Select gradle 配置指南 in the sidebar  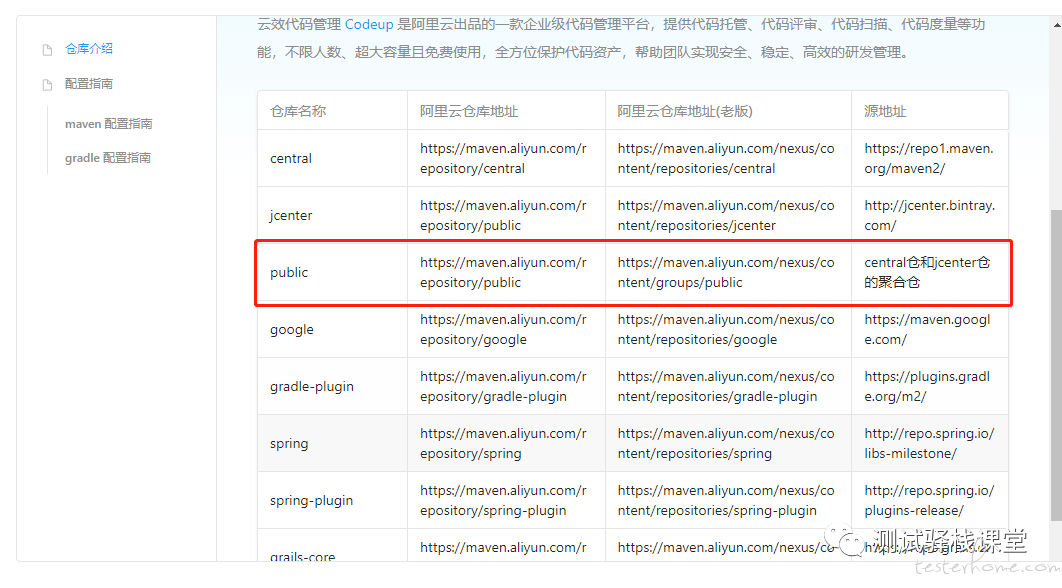(x=108, y=158)
